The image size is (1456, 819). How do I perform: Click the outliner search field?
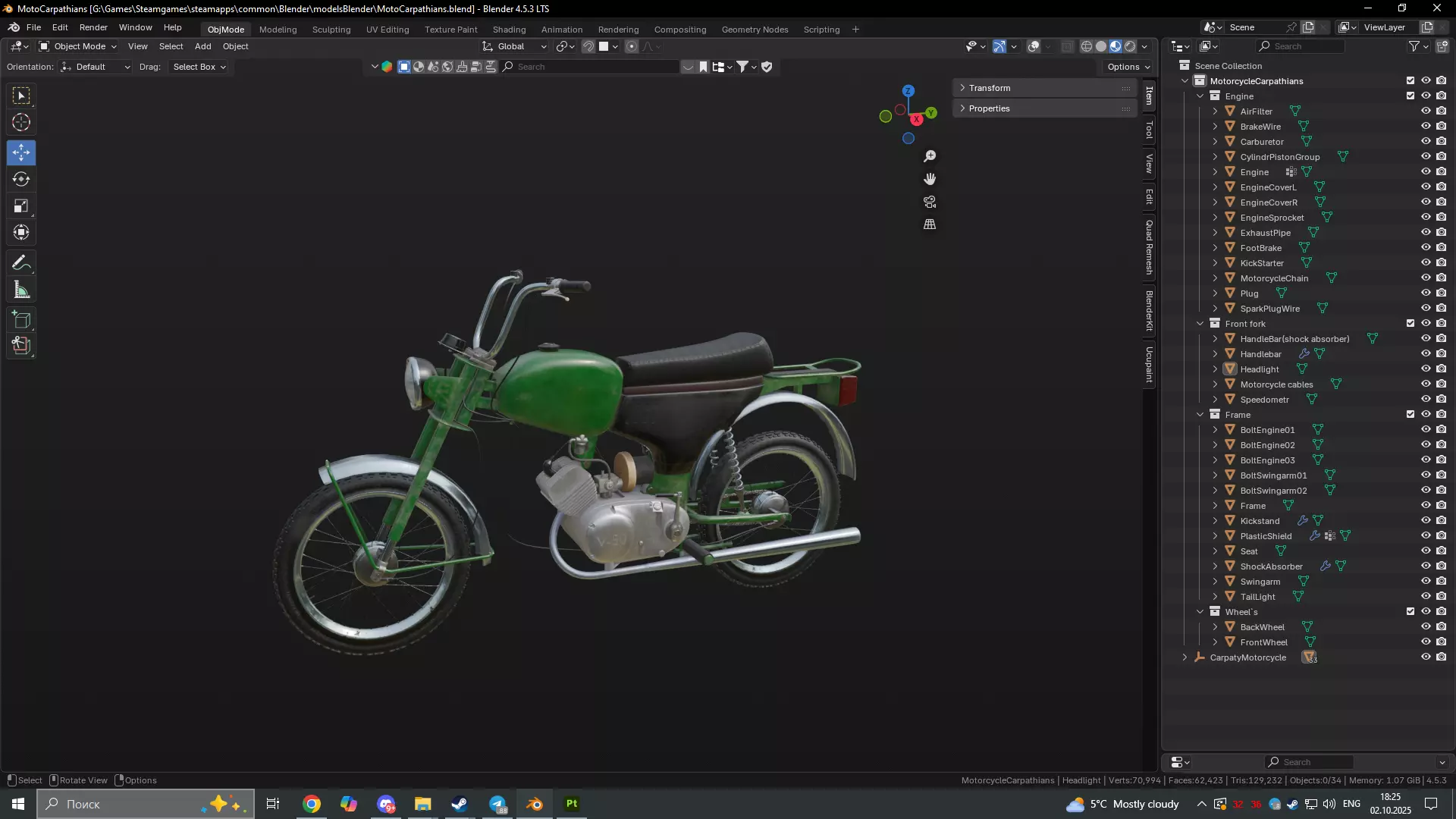1301,46
